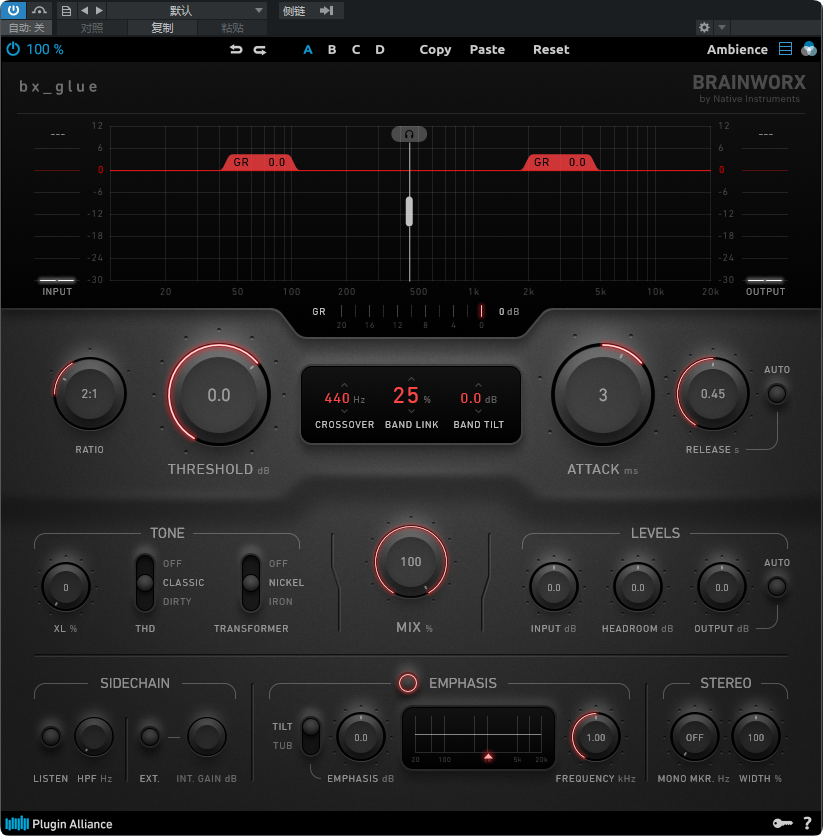Click the MONO MKR. Hz knob
Image resolution: width=823 pixels, height=836 pixels.
(694, 737)
